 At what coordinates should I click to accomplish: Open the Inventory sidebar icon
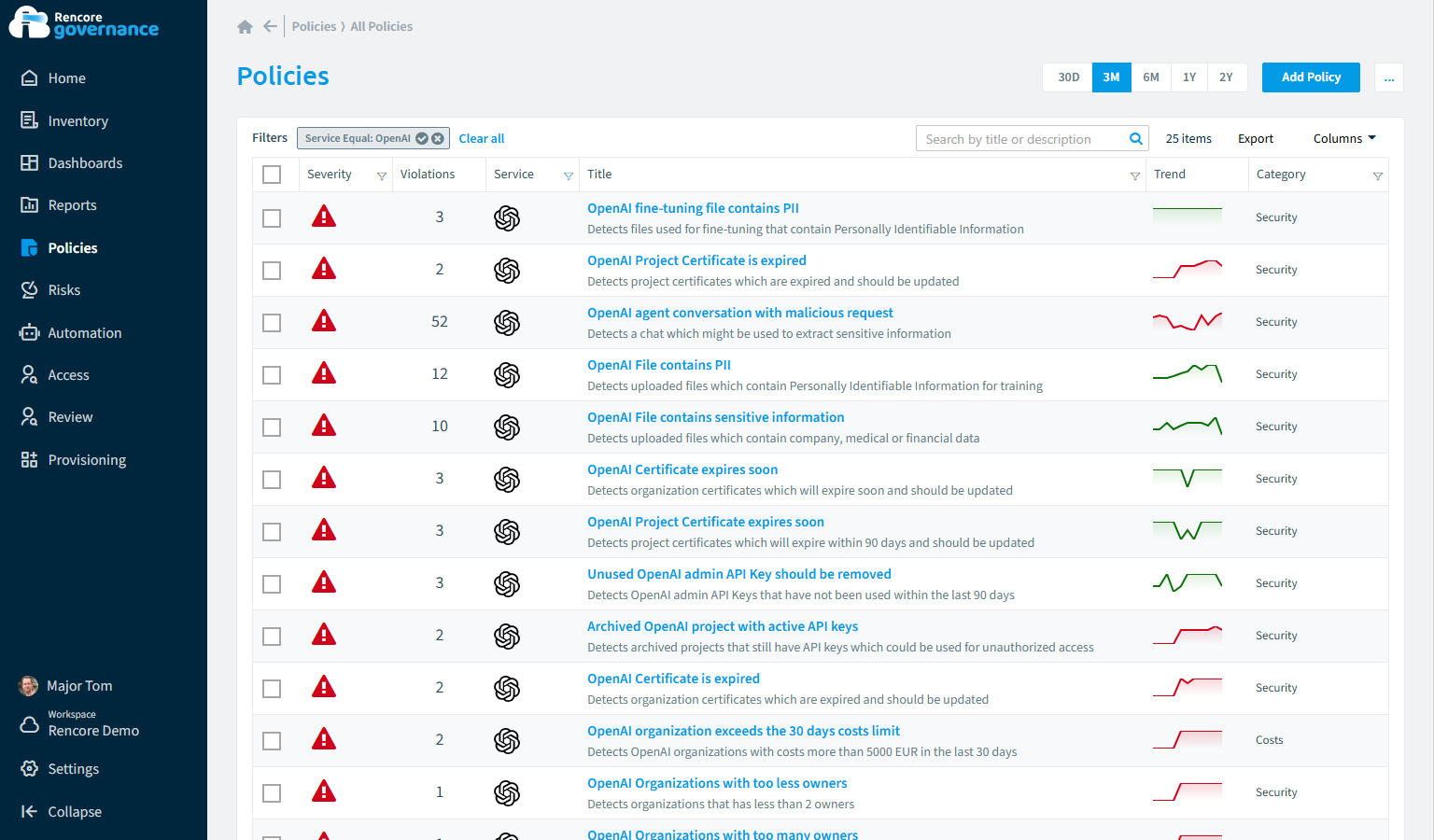tap(30, 120)
